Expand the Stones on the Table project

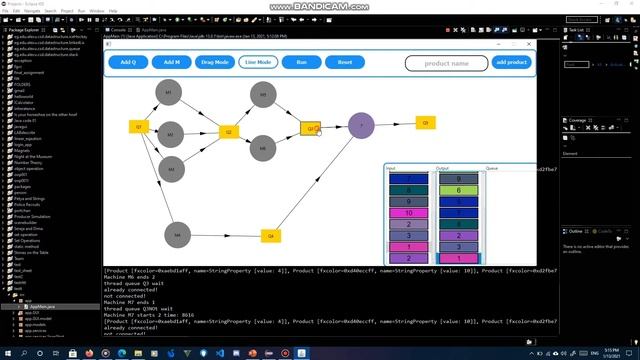(3, 252)
